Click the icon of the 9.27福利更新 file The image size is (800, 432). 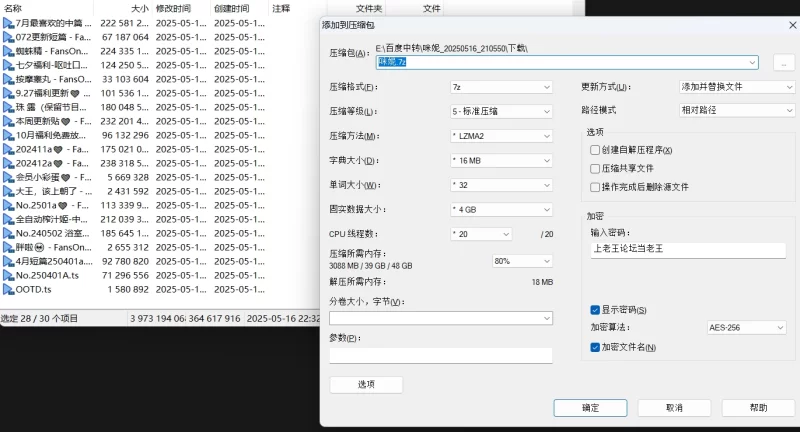[x=8, y=93]
